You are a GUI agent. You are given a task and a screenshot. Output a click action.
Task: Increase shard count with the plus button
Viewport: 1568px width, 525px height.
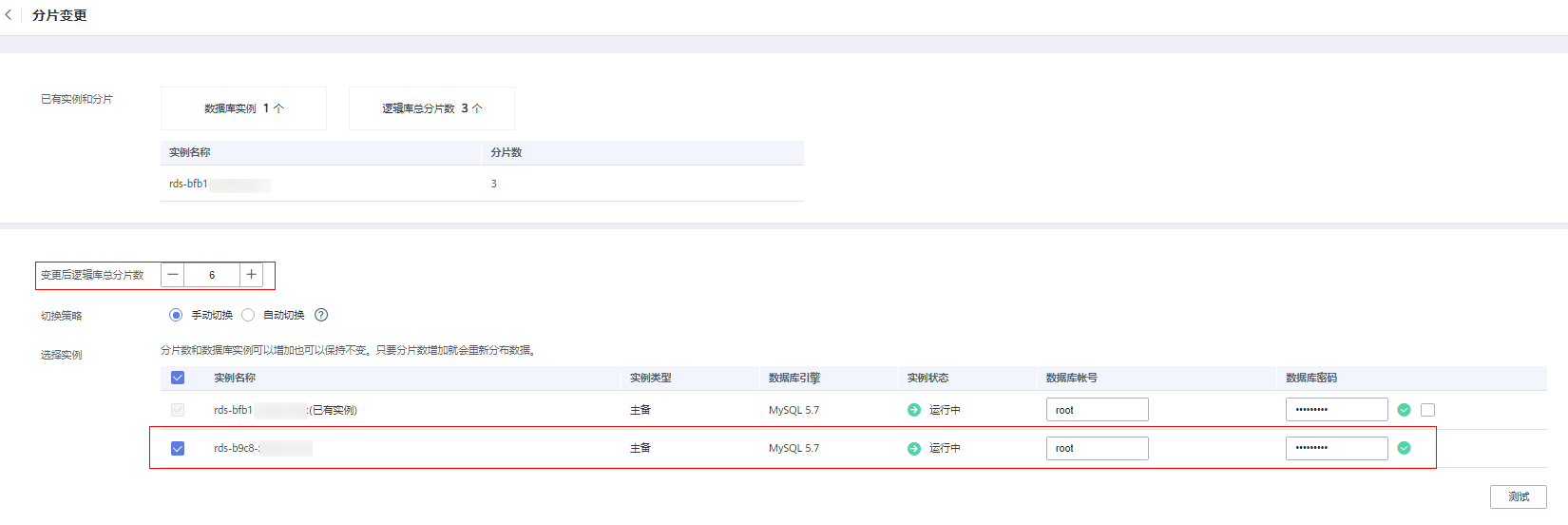tap(251, 275)
